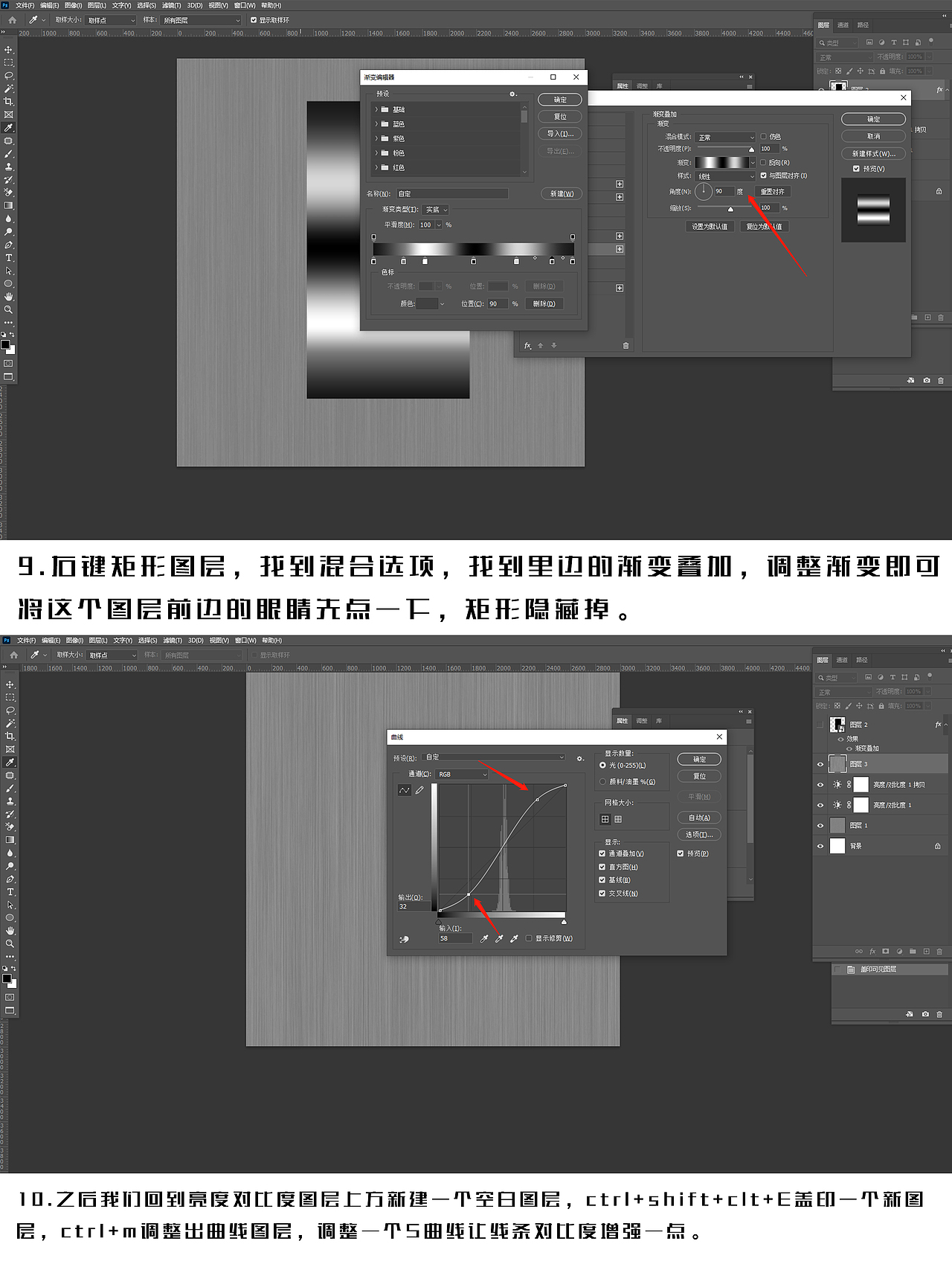Click 选项(T)... button in Curves dialog
Viewport: 952px width, 1270px height.
[700, 835]
